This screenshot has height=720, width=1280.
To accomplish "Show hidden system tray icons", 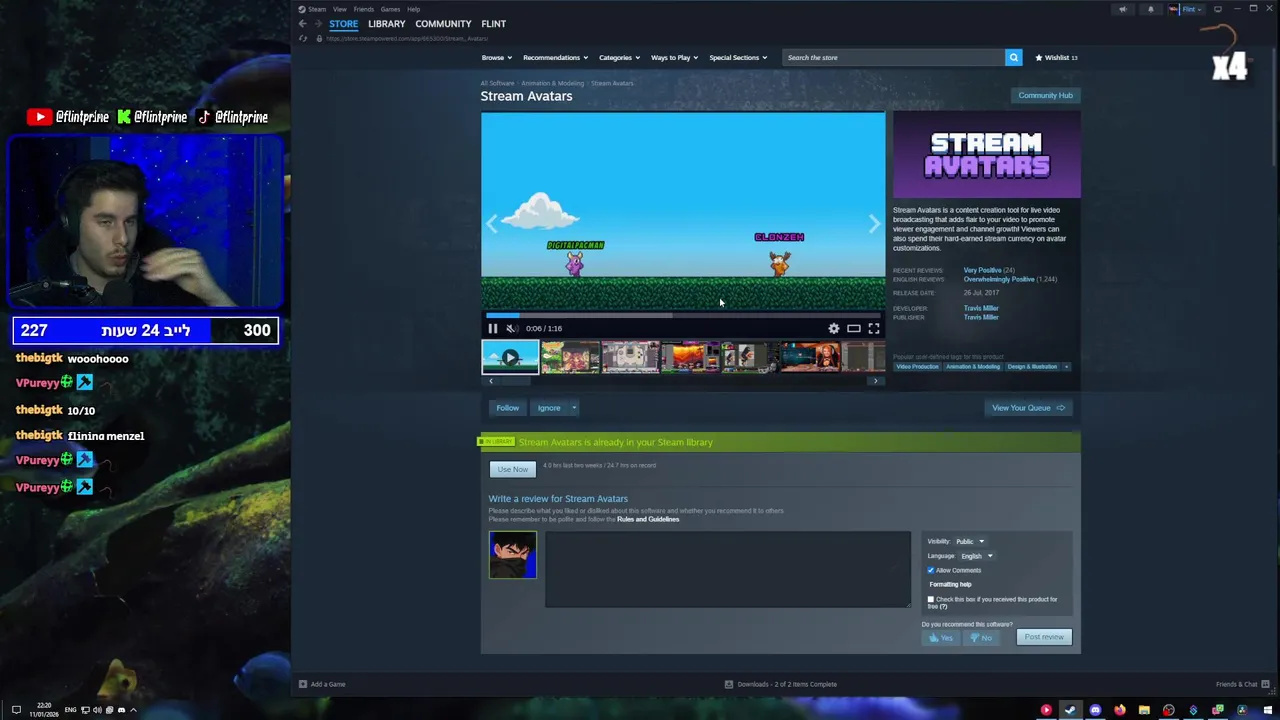I will [x=133, y=710].
